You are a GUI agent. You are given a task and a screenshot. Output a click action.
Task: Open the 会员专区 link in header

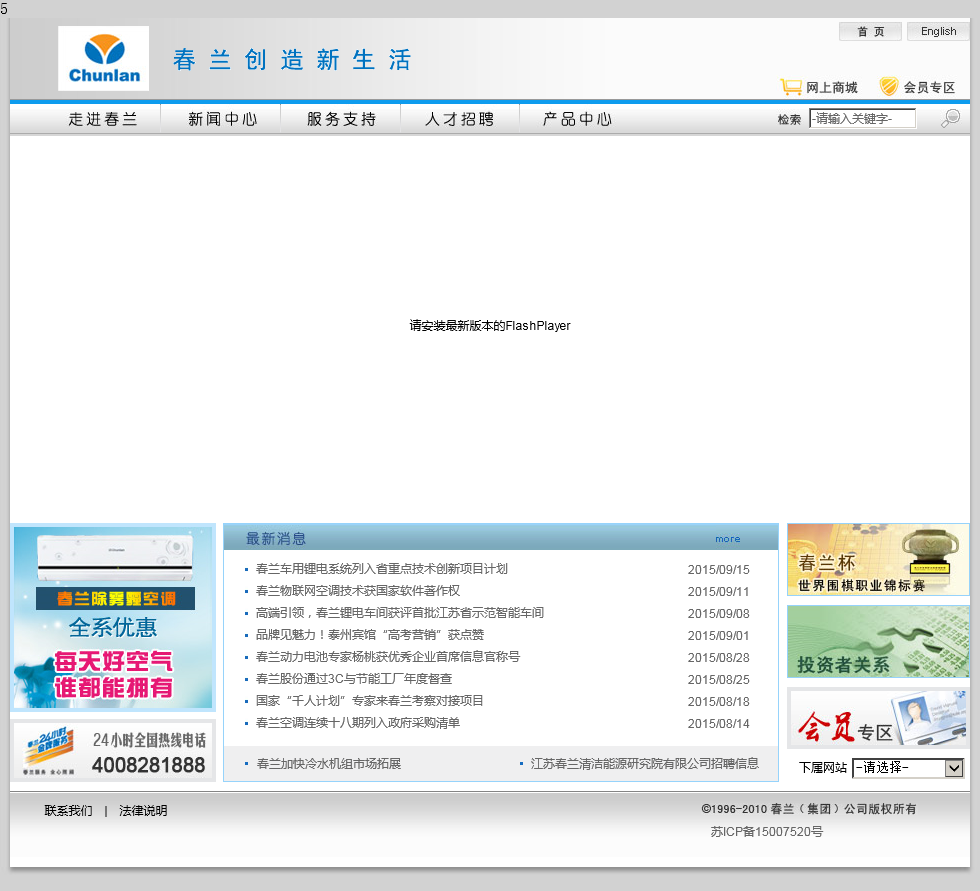click(x=929, y=87)
